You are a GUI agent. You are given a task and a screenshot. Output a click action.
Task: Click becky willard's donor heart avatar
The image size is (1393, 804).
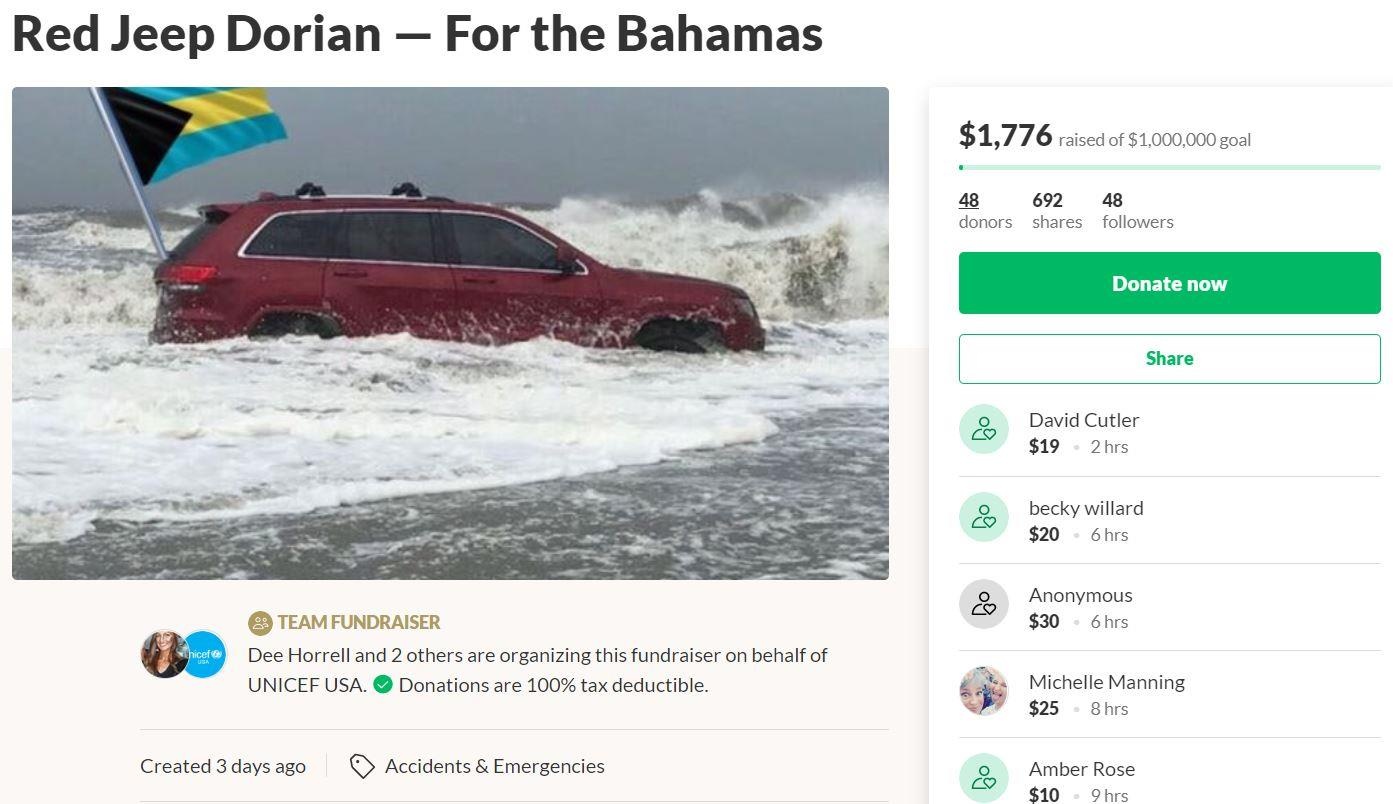(x=984, y=517)
